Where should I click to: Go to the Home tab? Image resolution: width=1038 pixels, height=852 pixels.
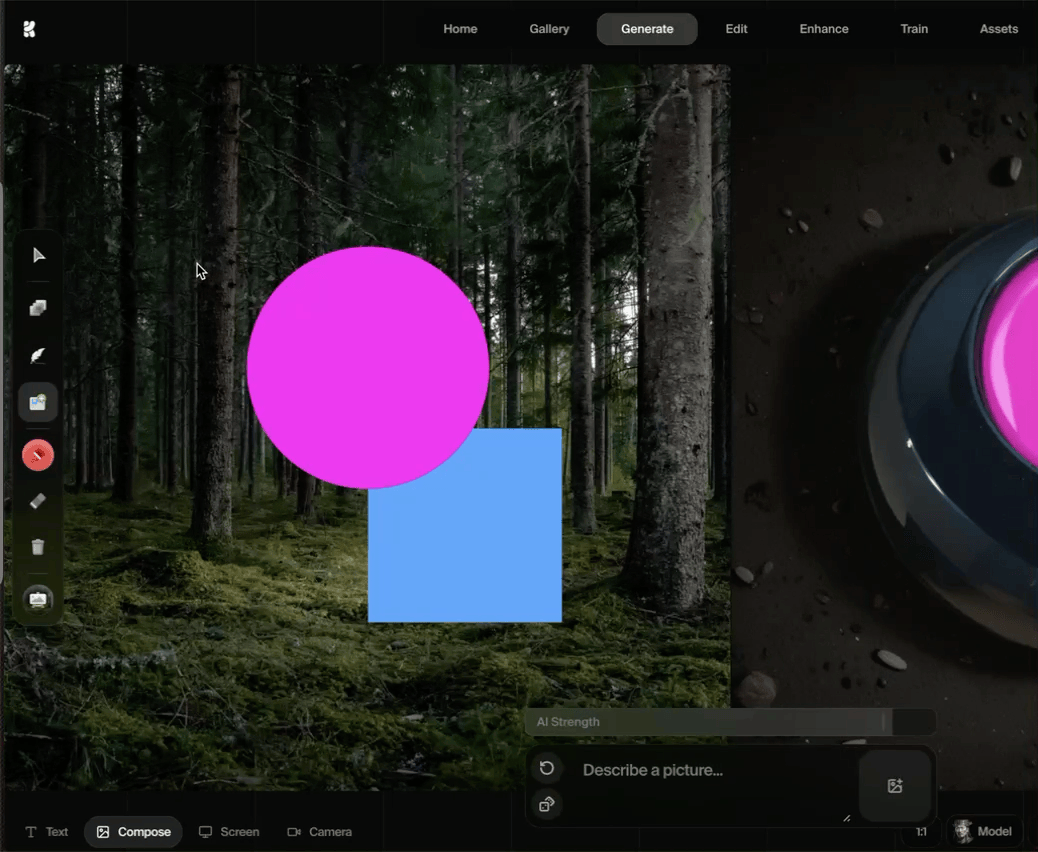click(460, 29)
